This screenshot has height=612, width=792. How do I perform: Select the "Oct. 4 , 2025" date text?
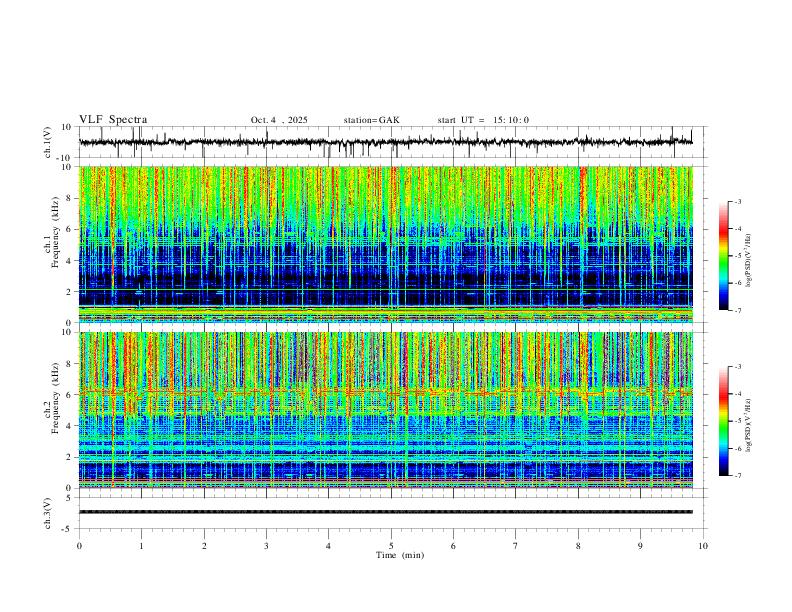(x=279, y=120)
